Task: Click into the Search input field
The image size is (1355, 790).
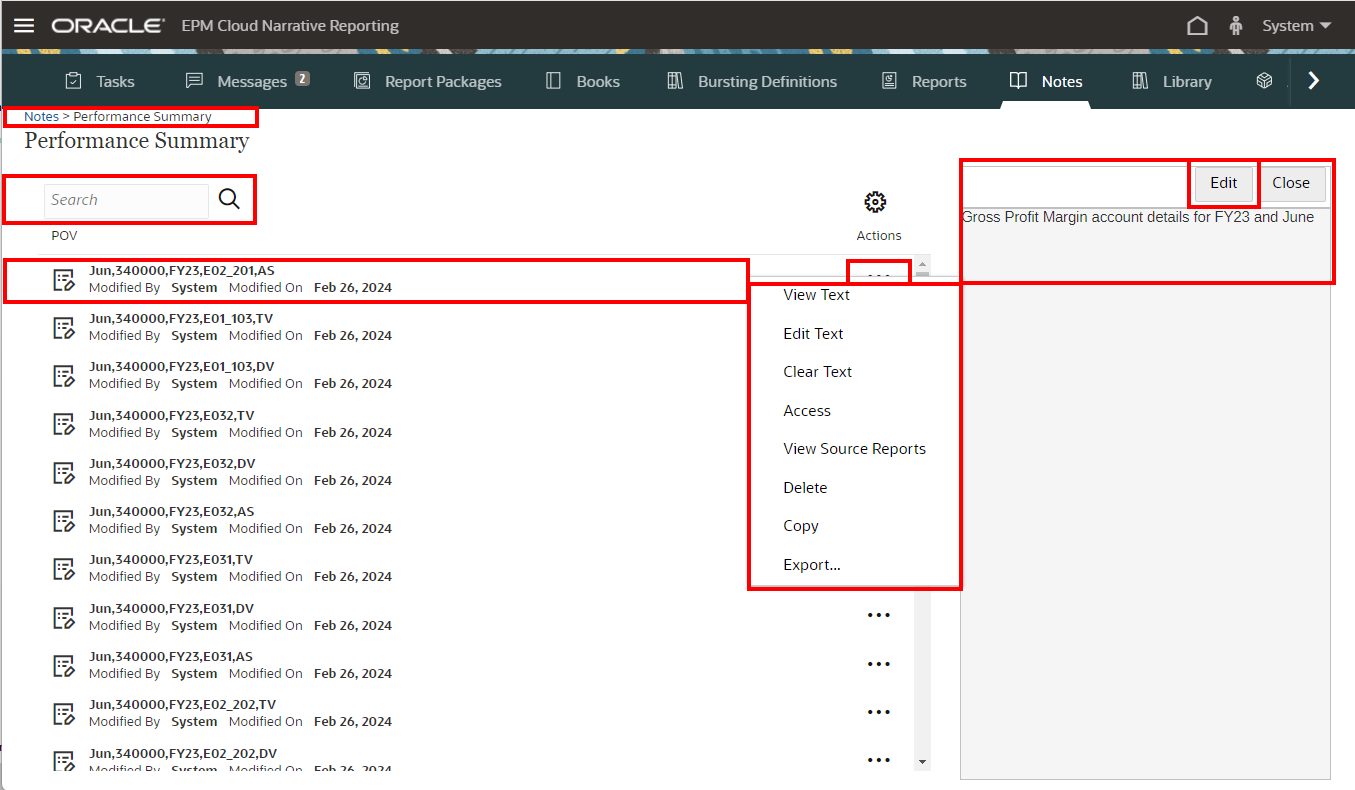Action: (x=126, y=200)
